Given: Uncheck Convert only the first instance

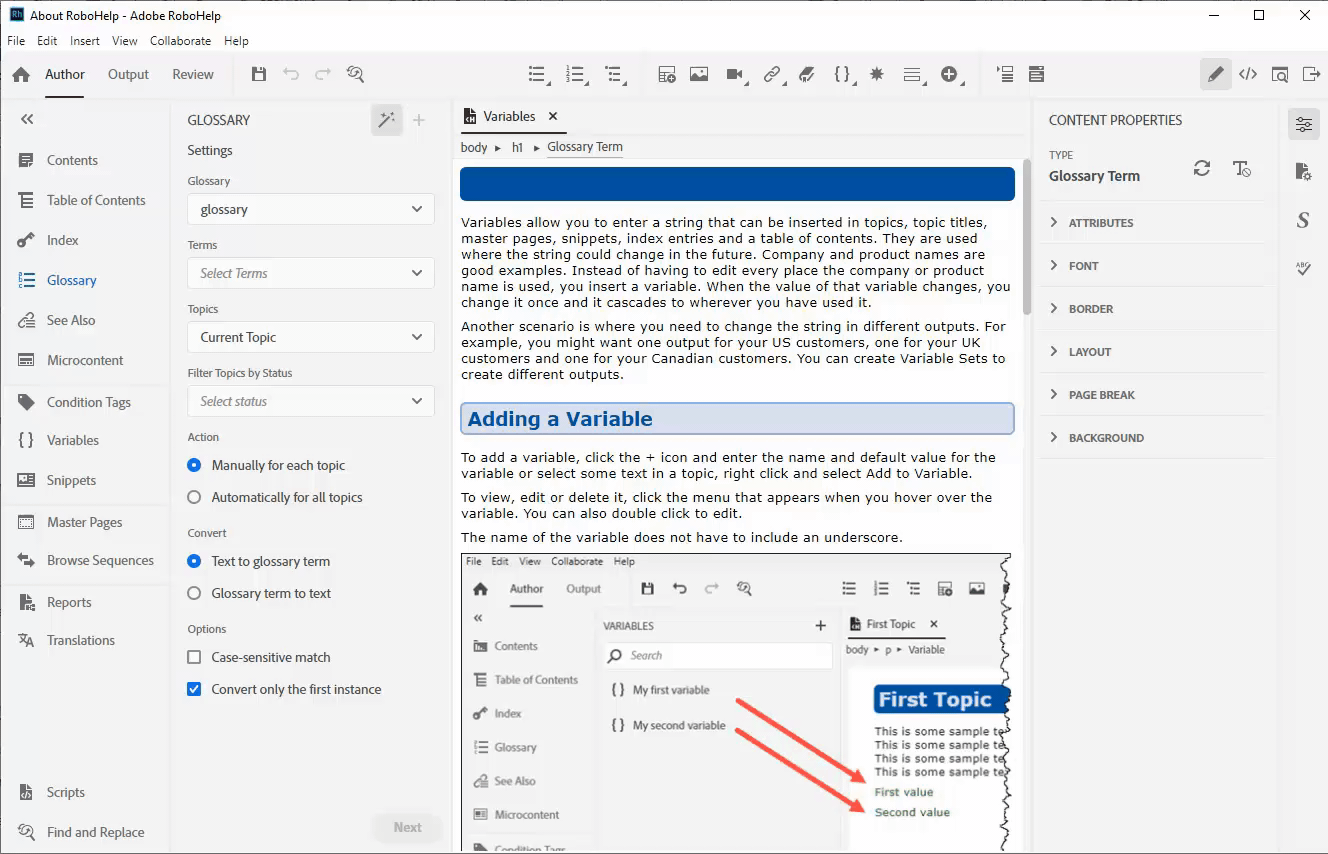Looking at the screenshot, I should pyautogui.click(x=194, y=689).
